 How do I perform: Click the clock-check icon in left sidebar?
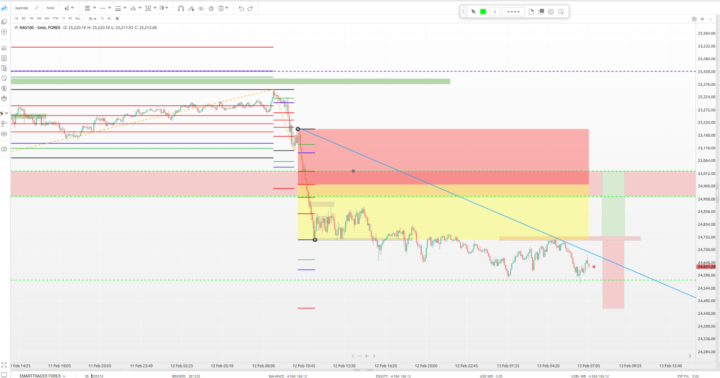4,78
